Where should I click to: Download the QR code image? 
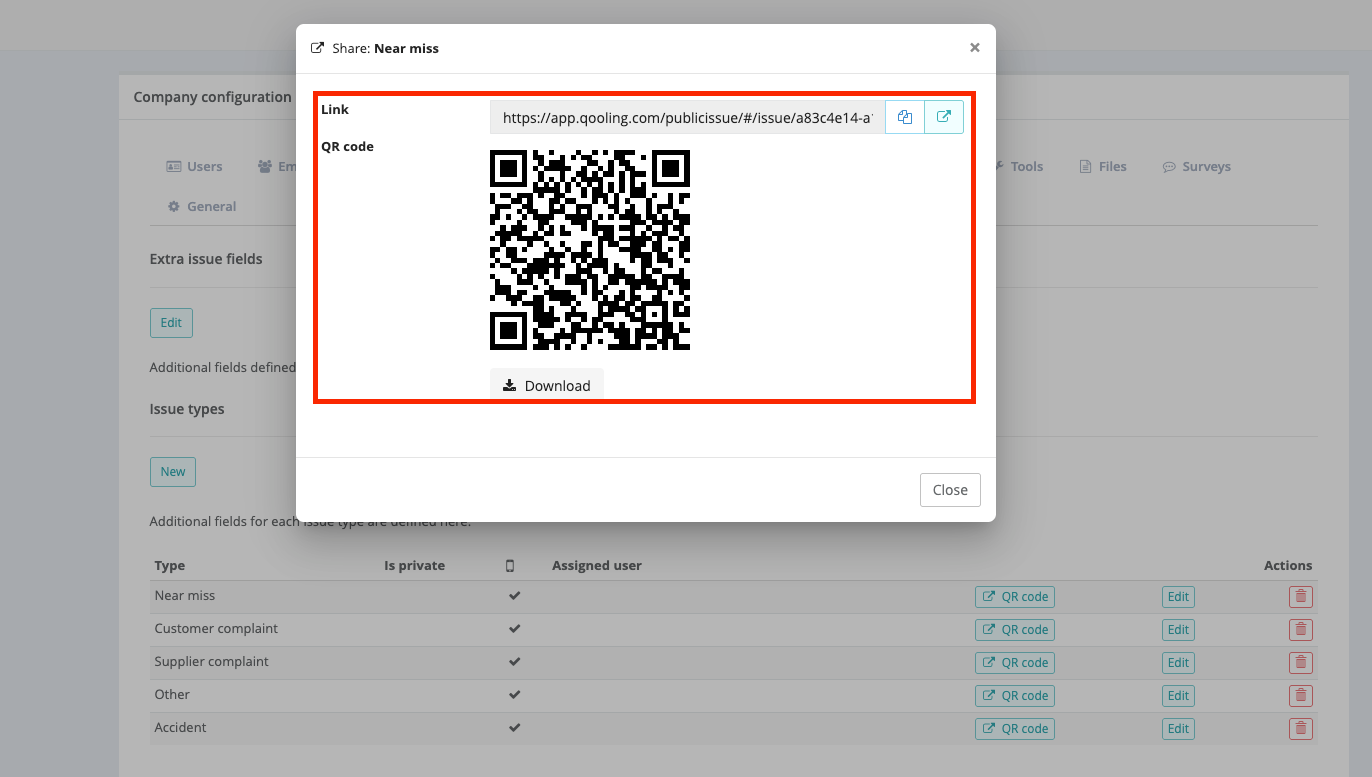[547, 385]
